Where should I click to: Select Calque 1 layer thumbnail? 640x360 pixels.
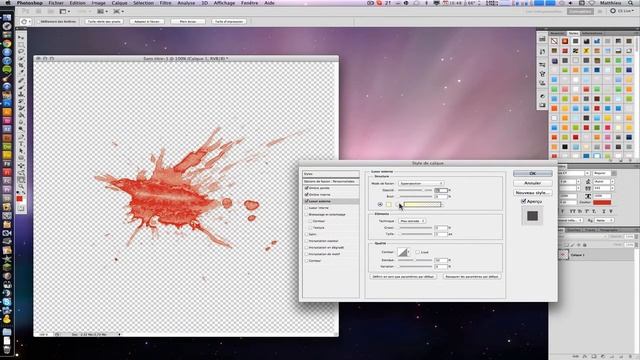click(564, 255)
